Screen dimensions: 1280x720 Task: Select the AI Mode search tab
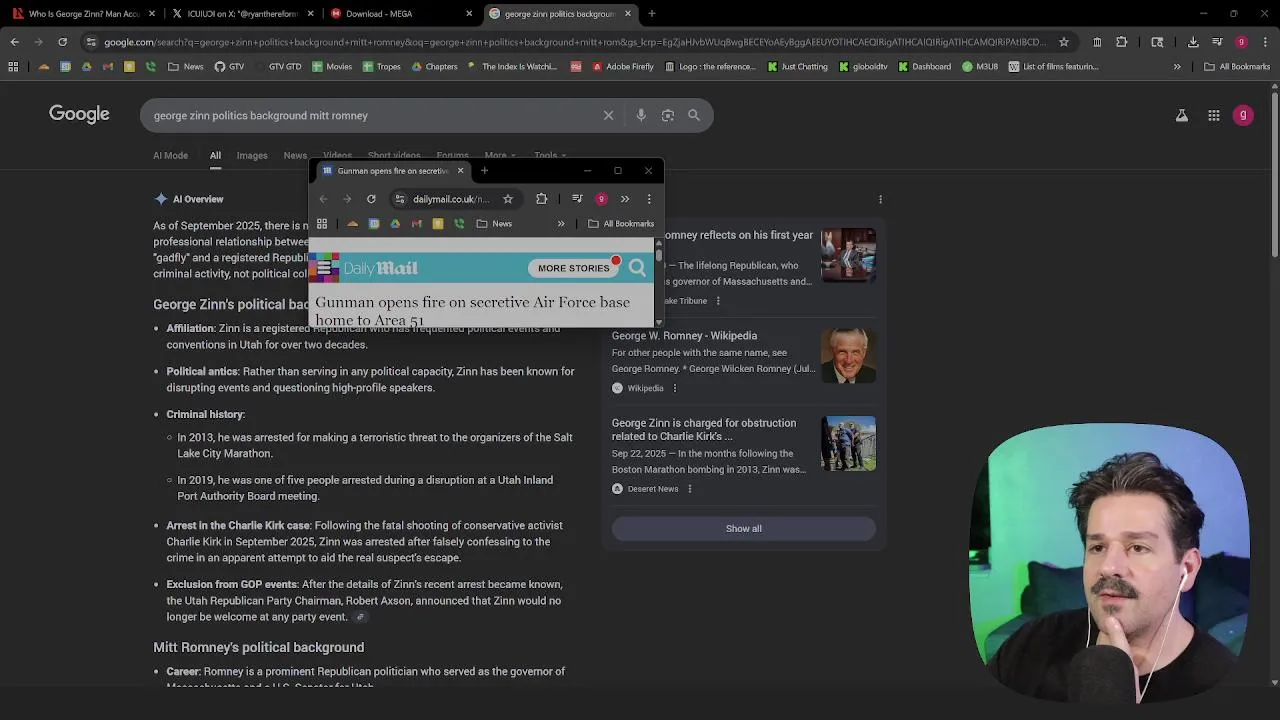pos(170,156)
